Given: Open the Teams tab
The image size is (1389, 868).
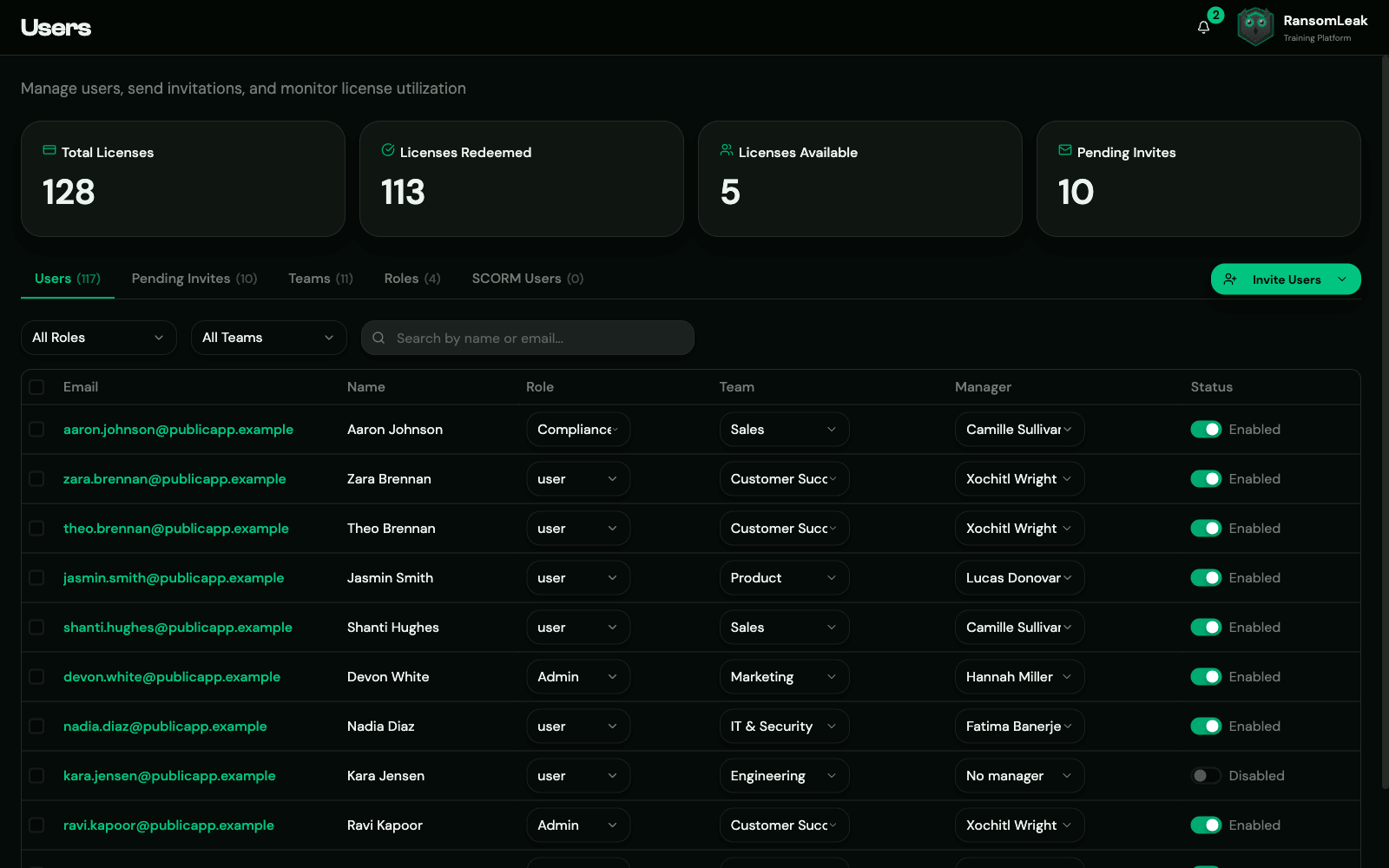Looking at the screenshot, I should 320,279.
